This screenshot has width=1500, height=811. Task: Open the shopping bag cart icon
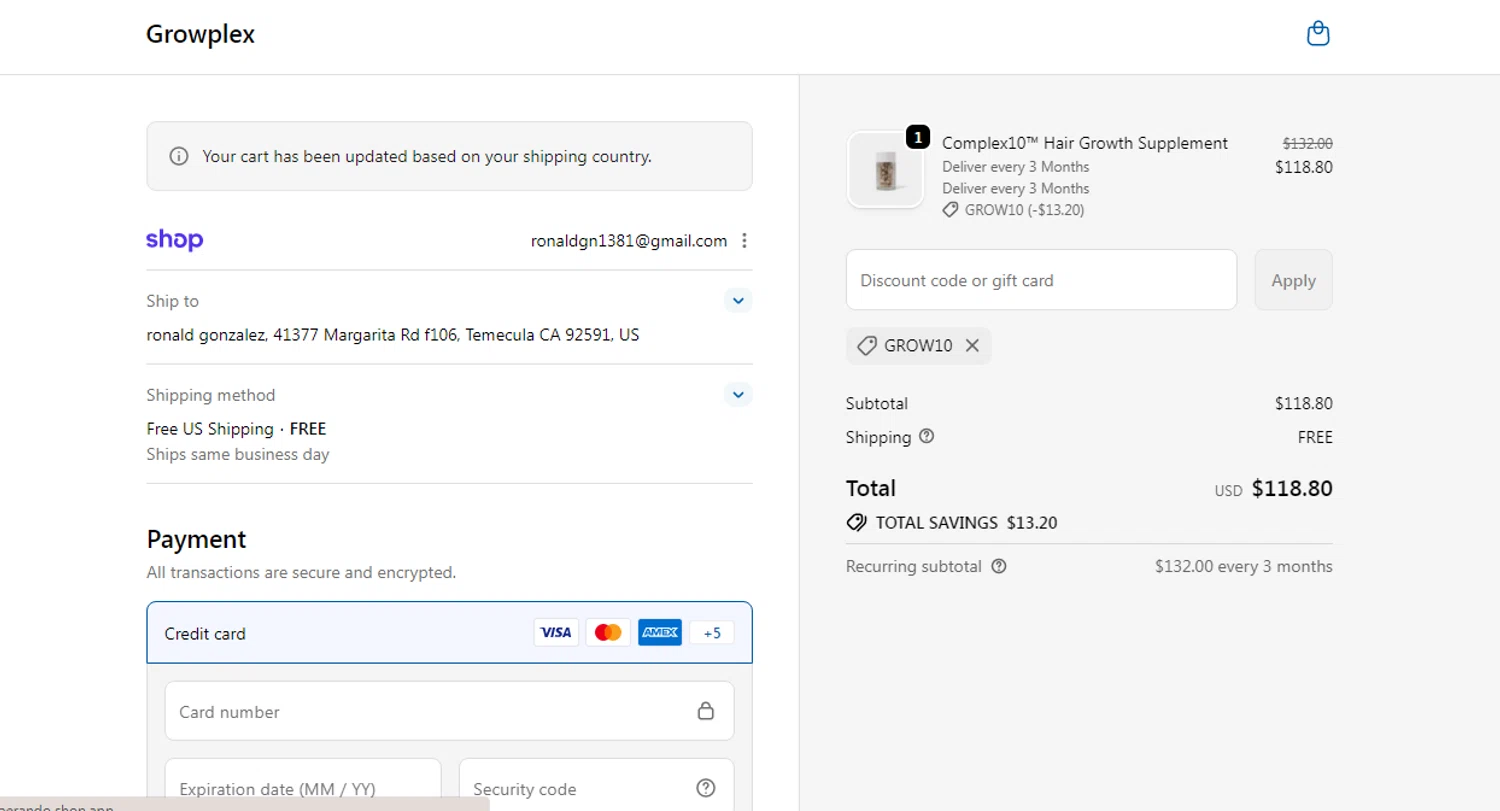pos(1318,34)
